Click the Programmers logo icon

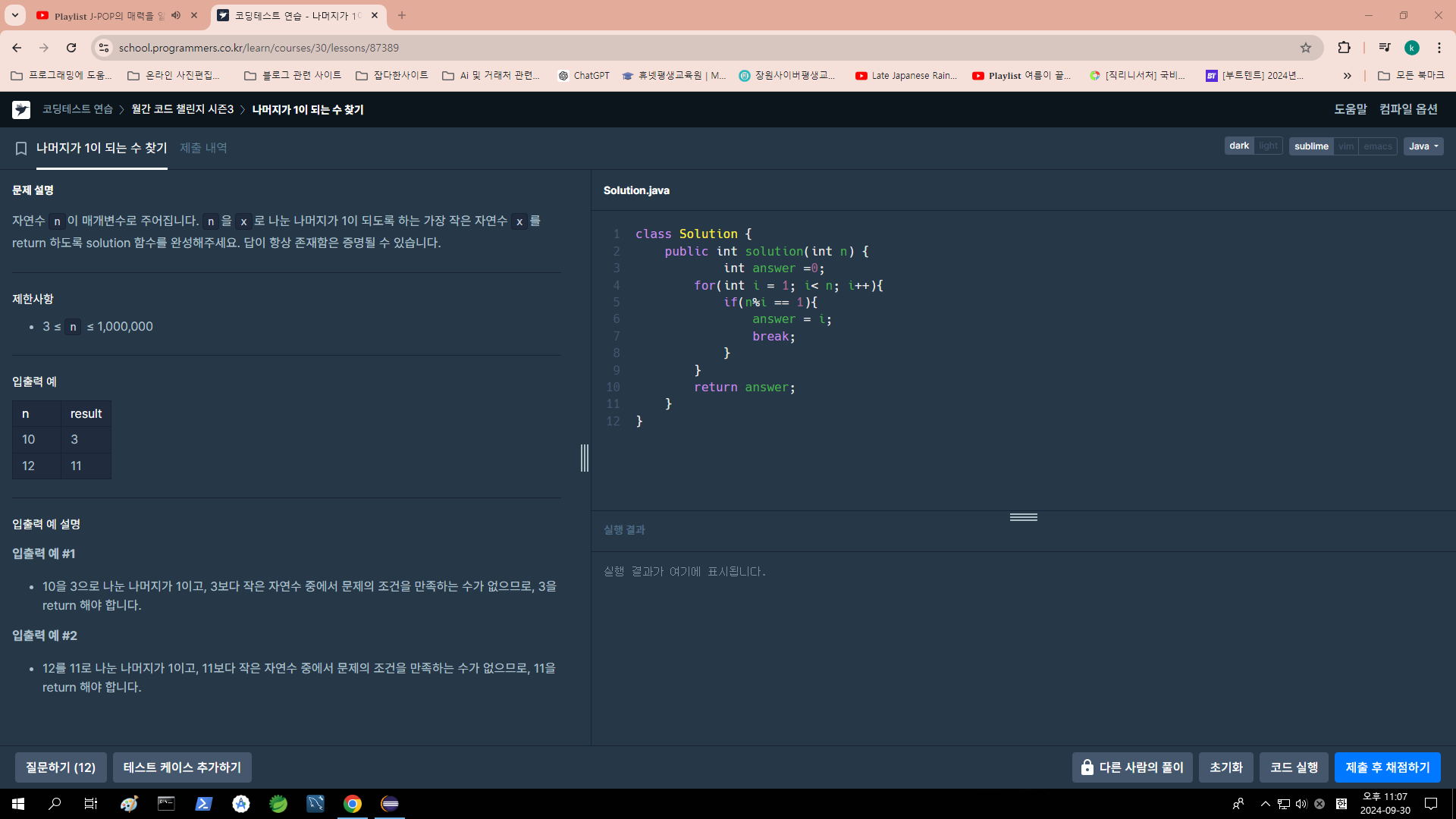click(21, 110)
